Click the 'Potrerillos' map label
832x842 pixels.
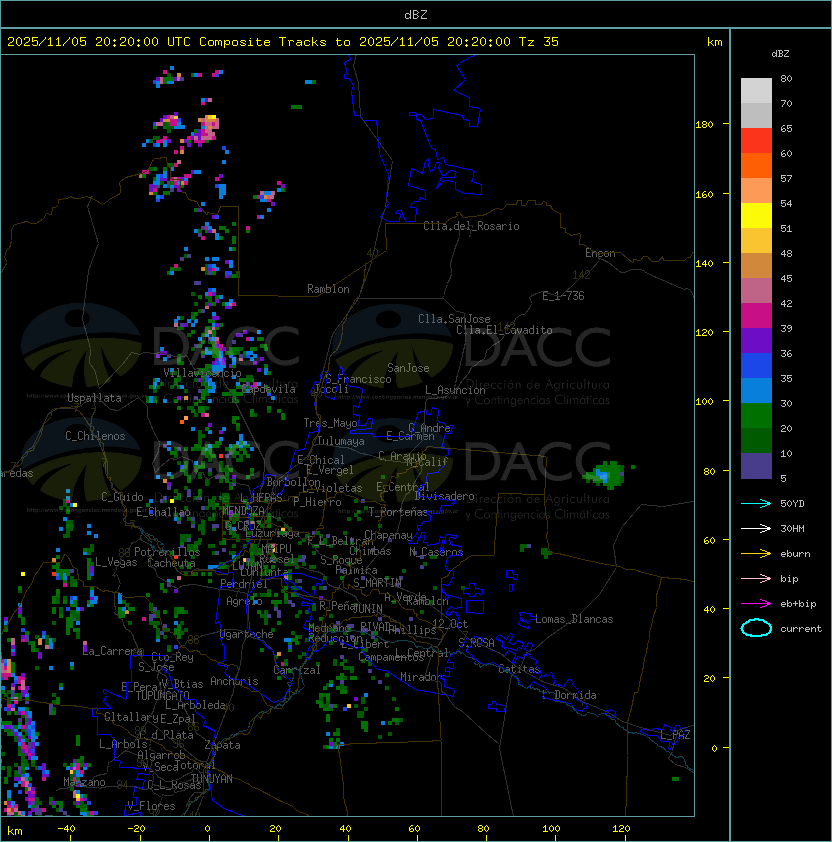167,552
